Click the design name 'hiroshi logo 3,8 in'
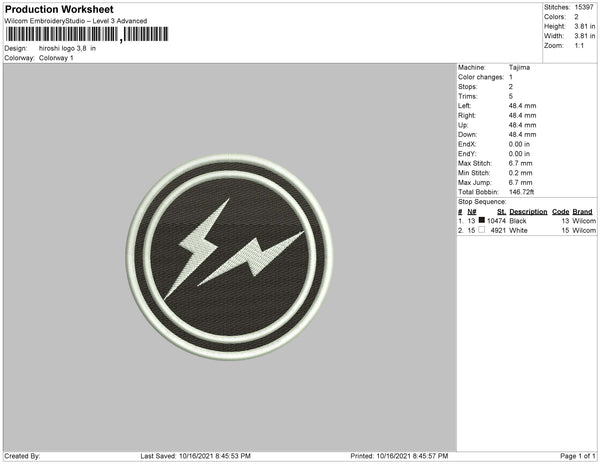 tap(67, 49)
